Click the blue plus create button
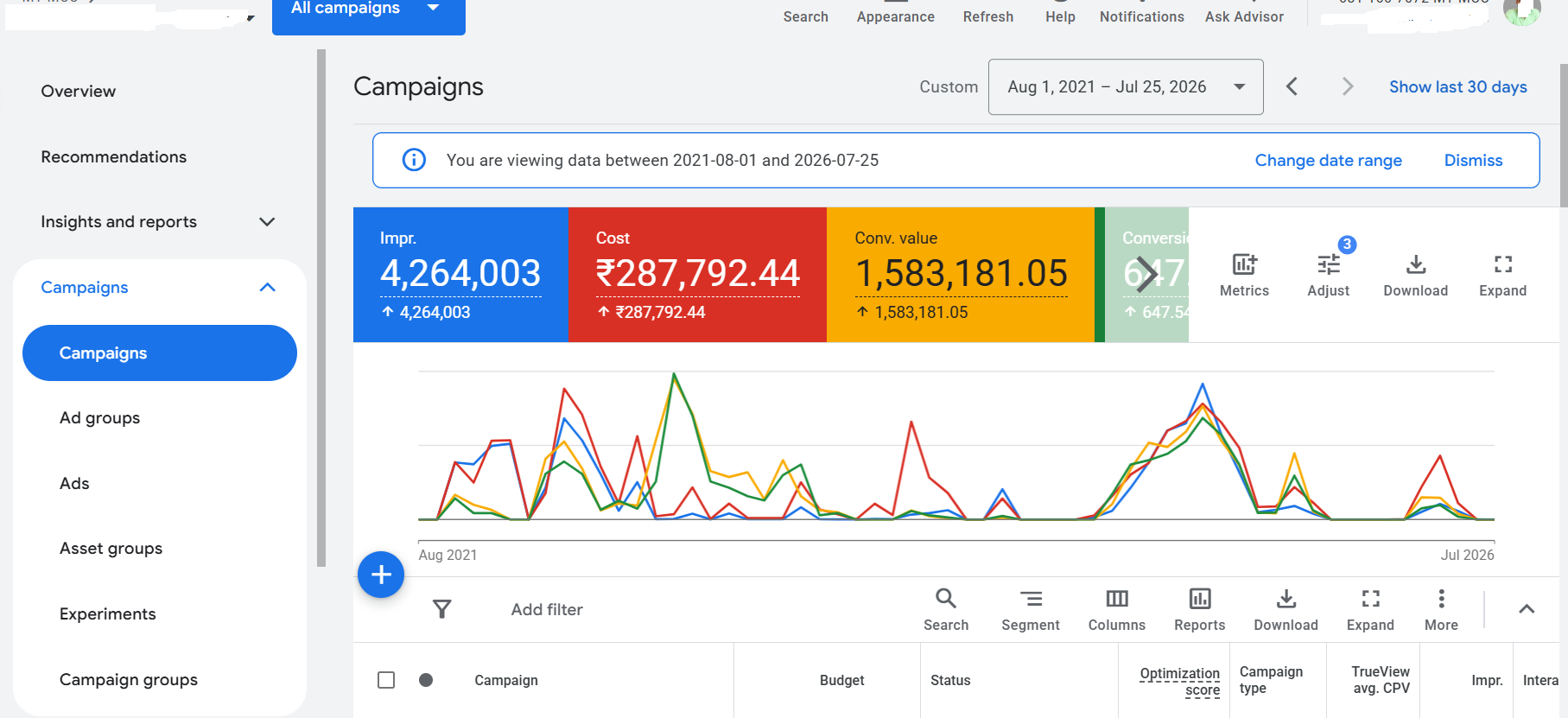This screenshot has width=1568, height=718. (x=381, y=575)
